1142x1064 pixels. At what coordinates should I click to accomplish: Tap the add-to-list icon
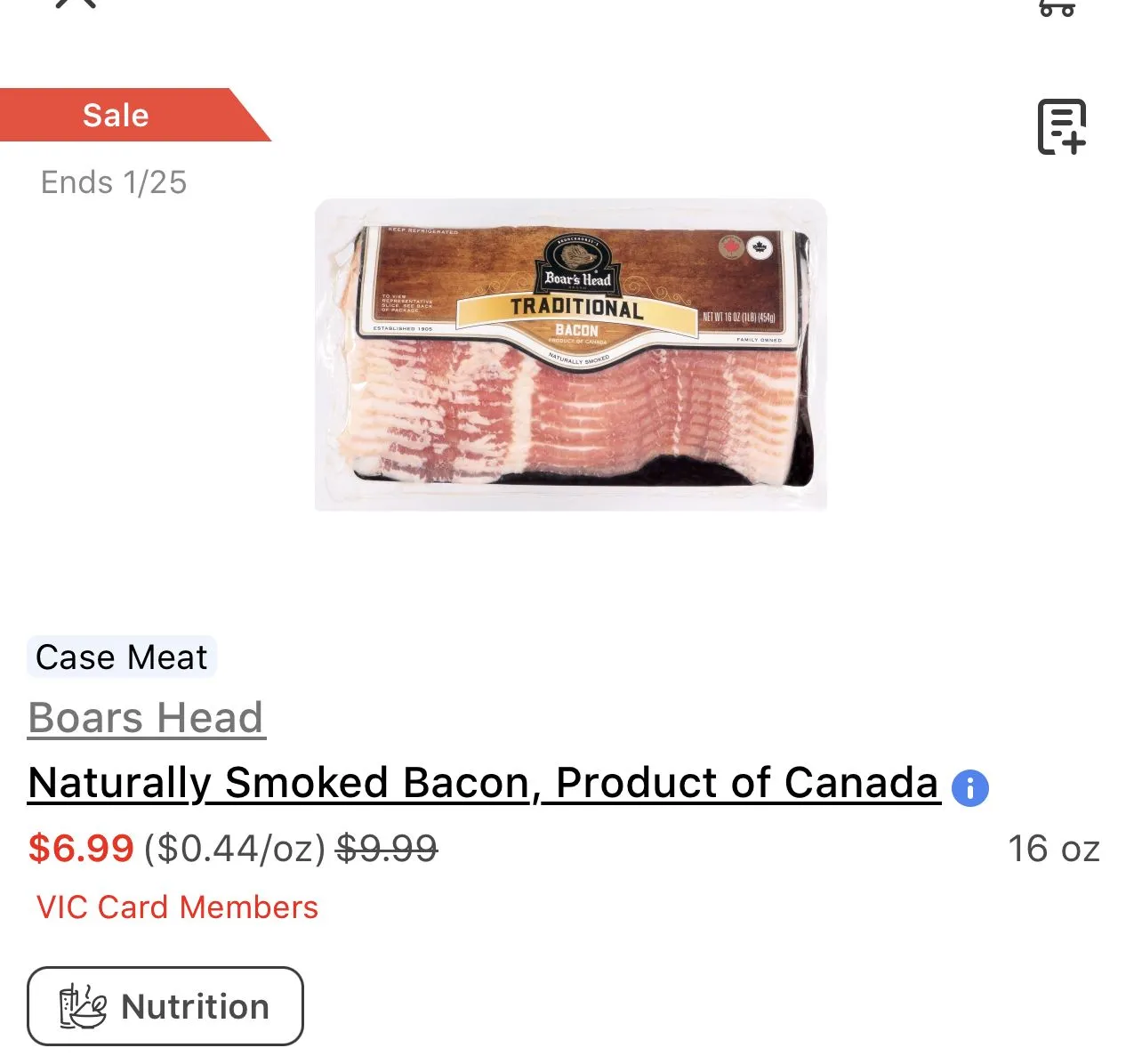click(1062, 126)
